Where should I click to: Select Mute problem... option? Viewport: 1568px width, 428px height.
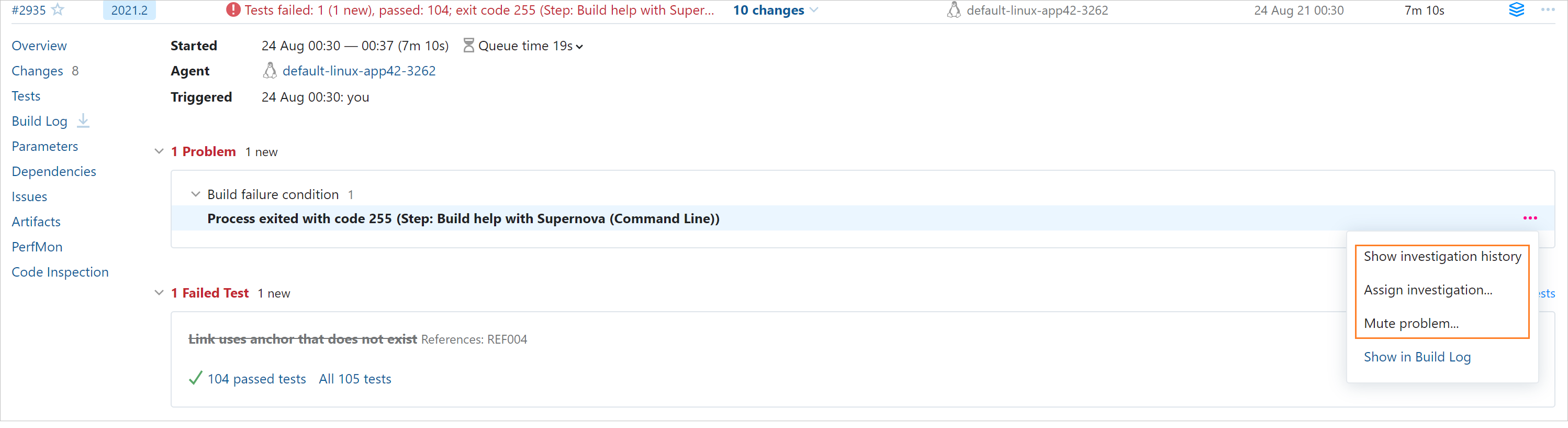click(1411, 323)
